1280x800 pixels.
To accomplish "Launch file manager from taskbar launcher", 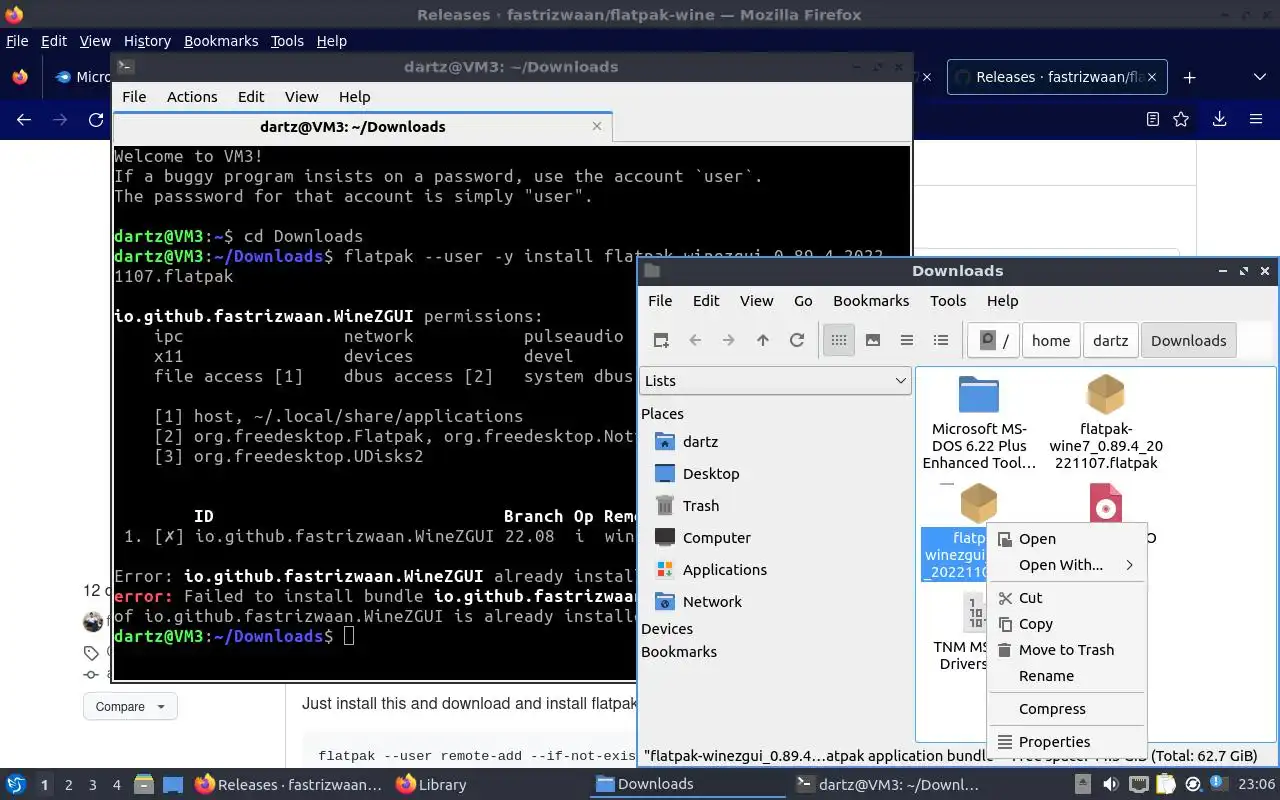I will click(143, 785).
